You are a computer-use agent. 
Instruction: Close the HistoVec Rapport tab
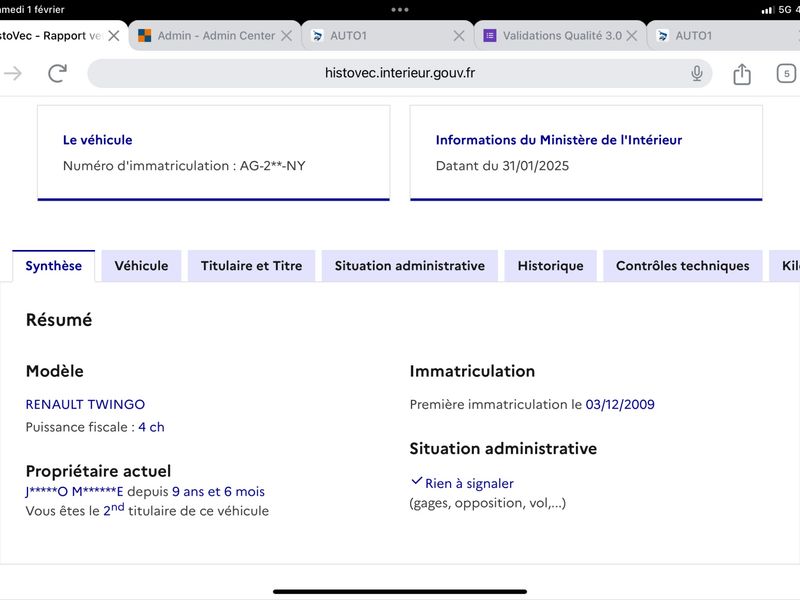pos(114,36)
